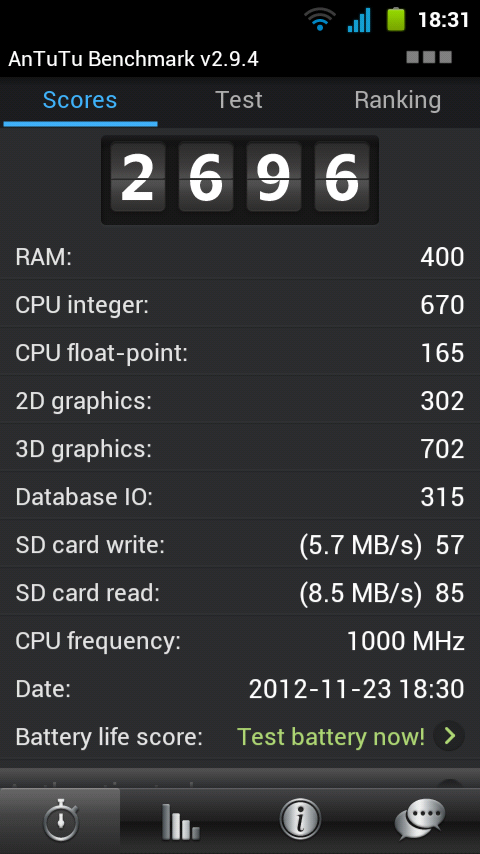Screen dimensions: 480x854
Task: Tap the Database IO score row
Action: tap(240, 497)
